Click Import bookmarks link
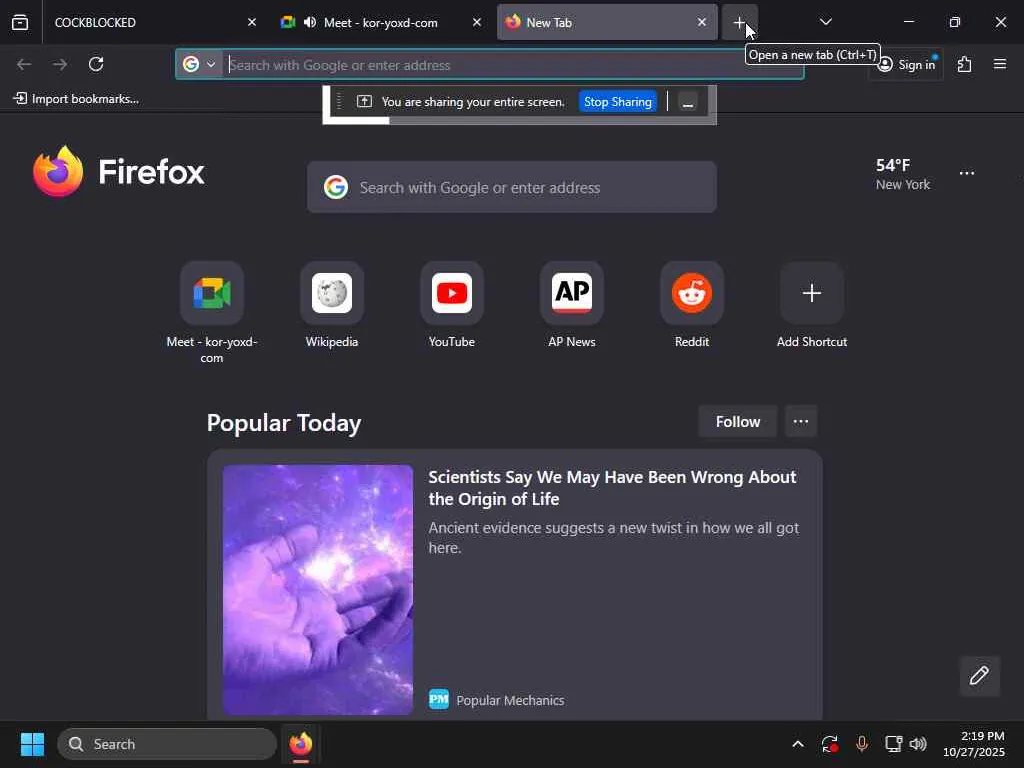Screen dimensions: 1024x768 coord(76,99)
